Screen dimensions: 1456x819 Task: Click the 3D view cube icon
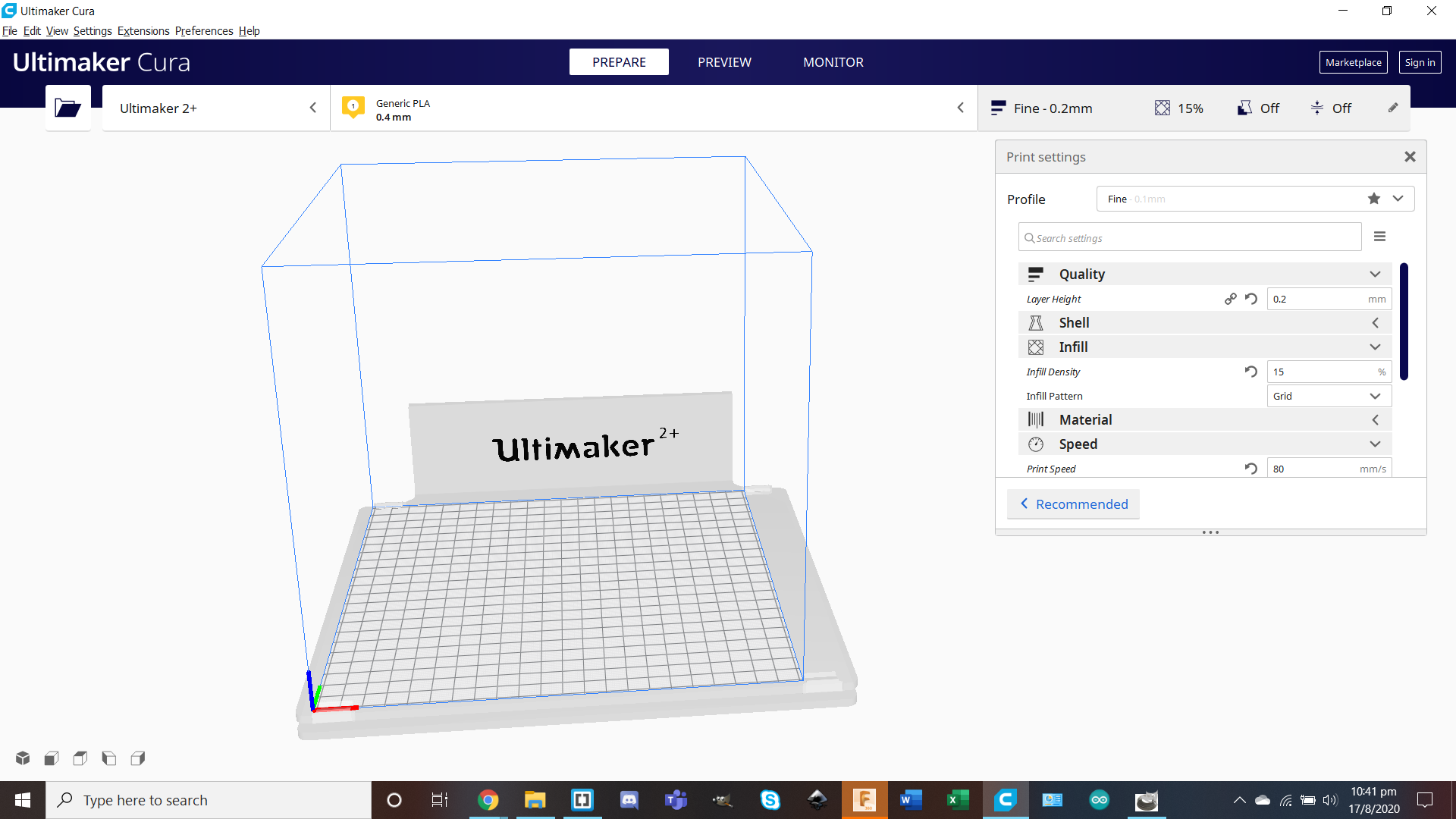coord(23,758)
